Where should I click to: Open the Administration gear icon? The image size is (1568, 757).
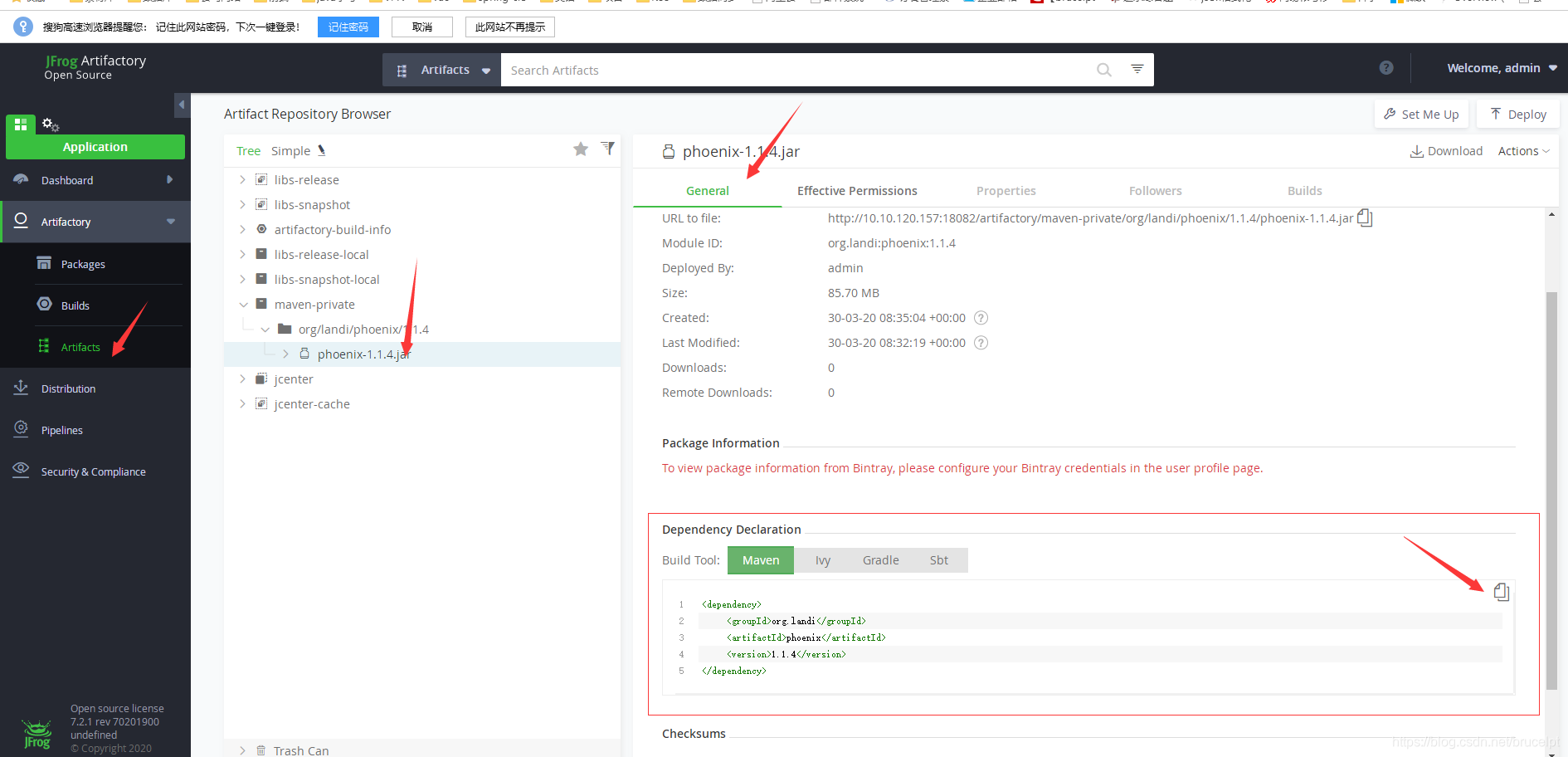(51, 125)
